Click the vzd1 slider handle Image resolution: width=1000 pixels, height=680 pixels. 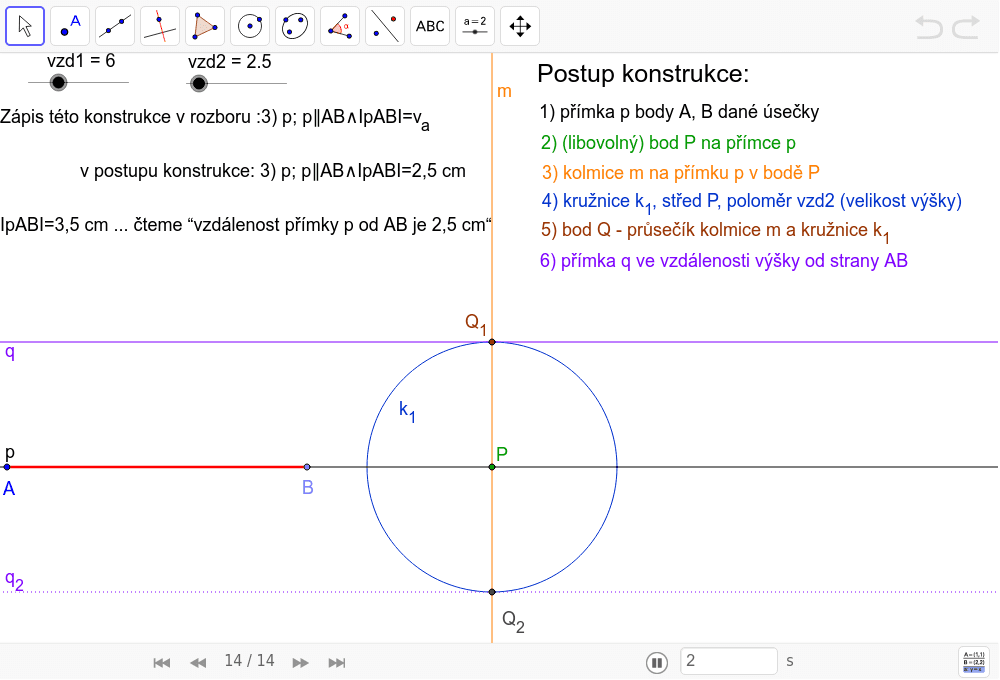pyautogui.click(x=58, y=82)
